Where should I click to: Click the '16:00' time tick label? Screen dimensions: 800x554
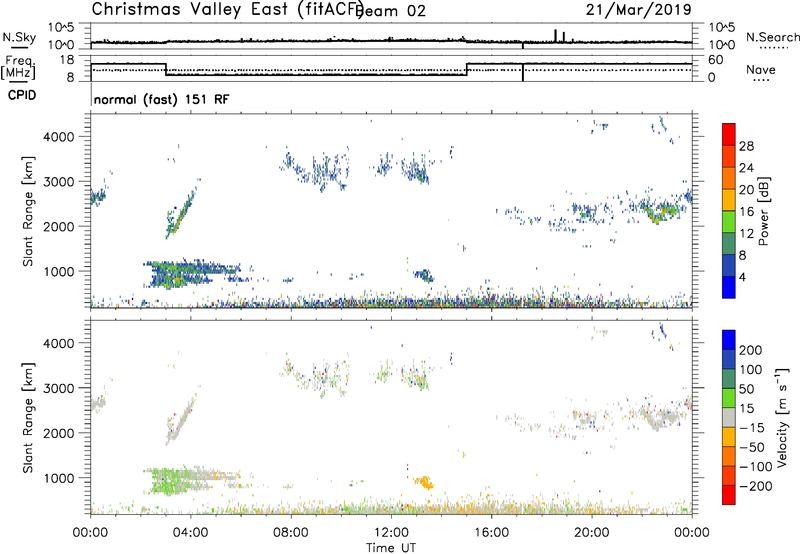coord(491,533)
